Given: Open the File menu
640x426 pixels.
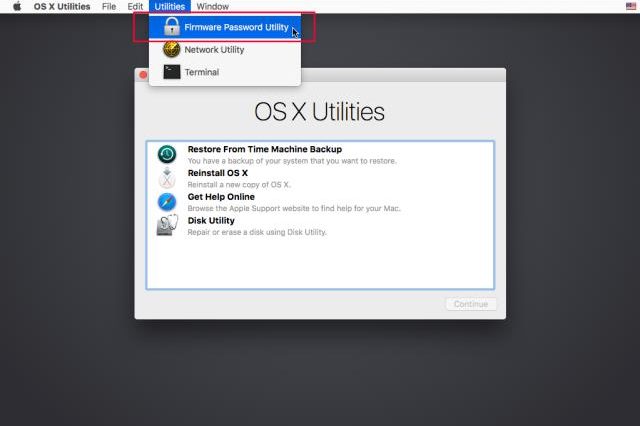Looking at the screenshot, I should click(109, 7).
